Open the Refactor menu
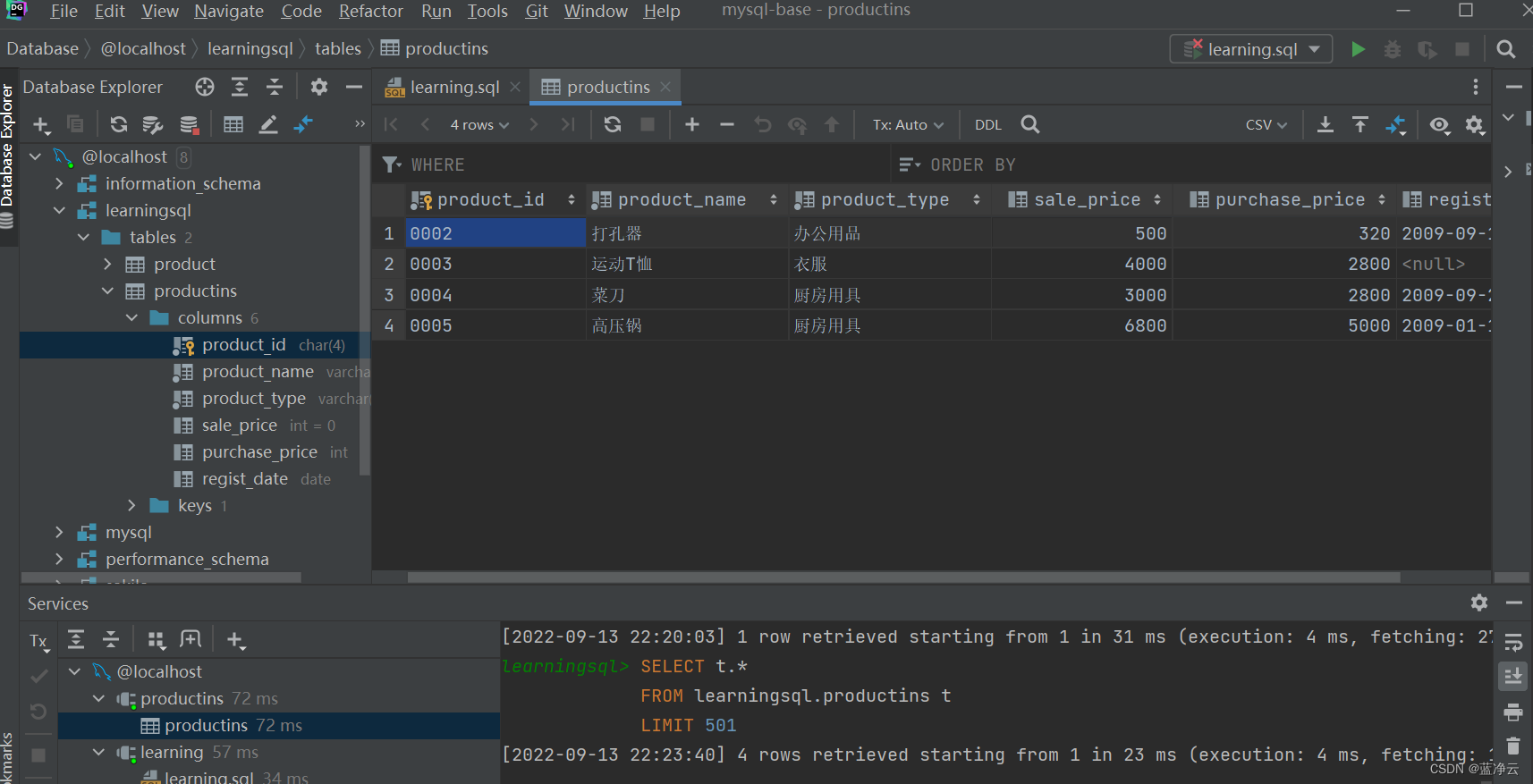This screenshot has height=784, width=1533. [x=370, y=11]
